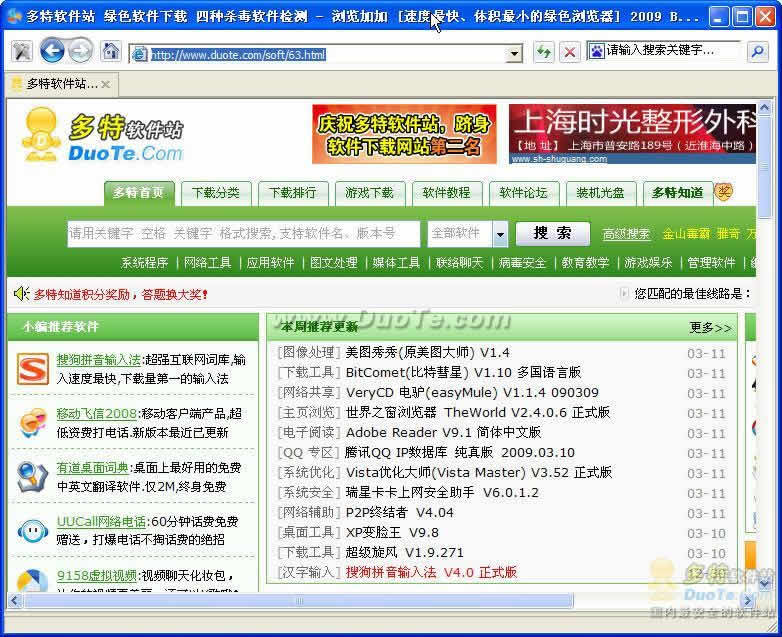Open the 下载分类 tab
The image size is (782, 637).
click(x=216, y=193)
